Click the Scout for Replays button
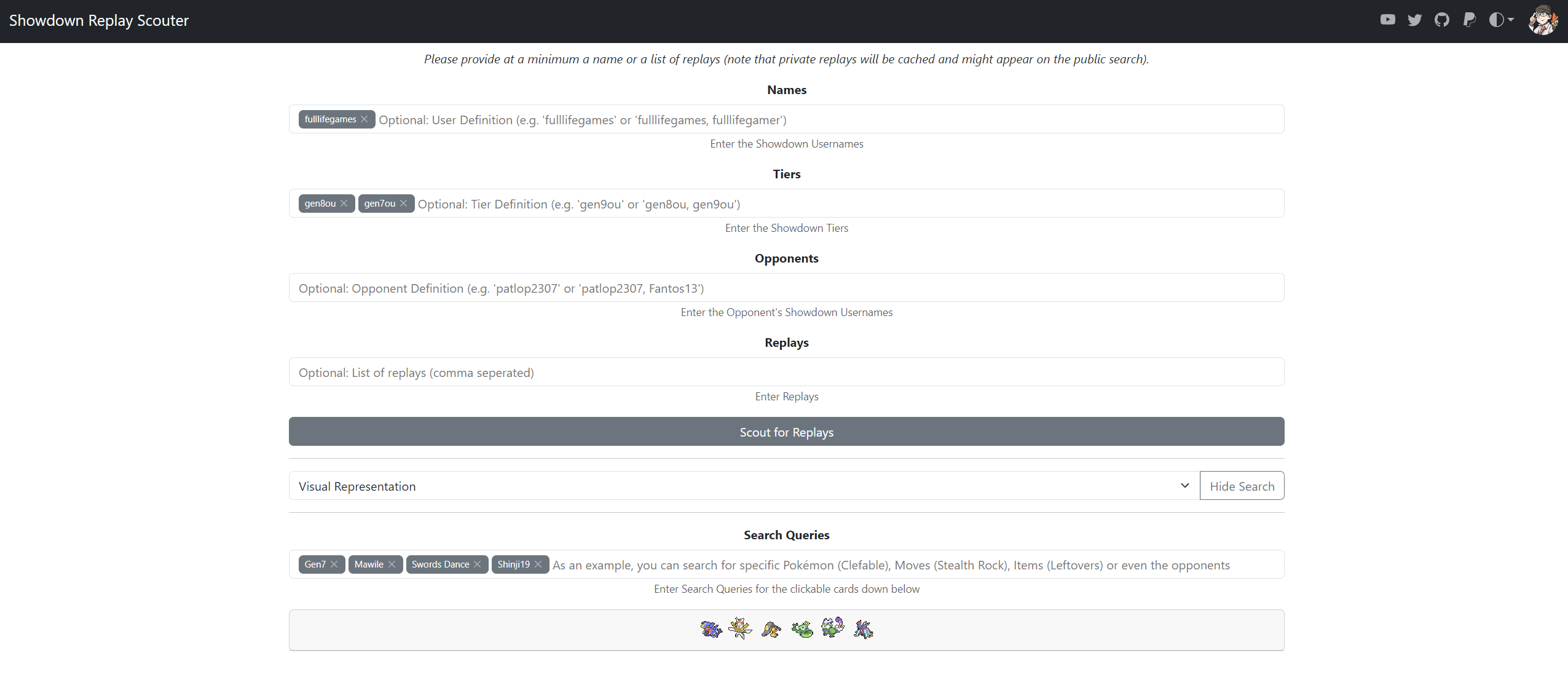Screen dimensions: 1568x693 (786, 431)
